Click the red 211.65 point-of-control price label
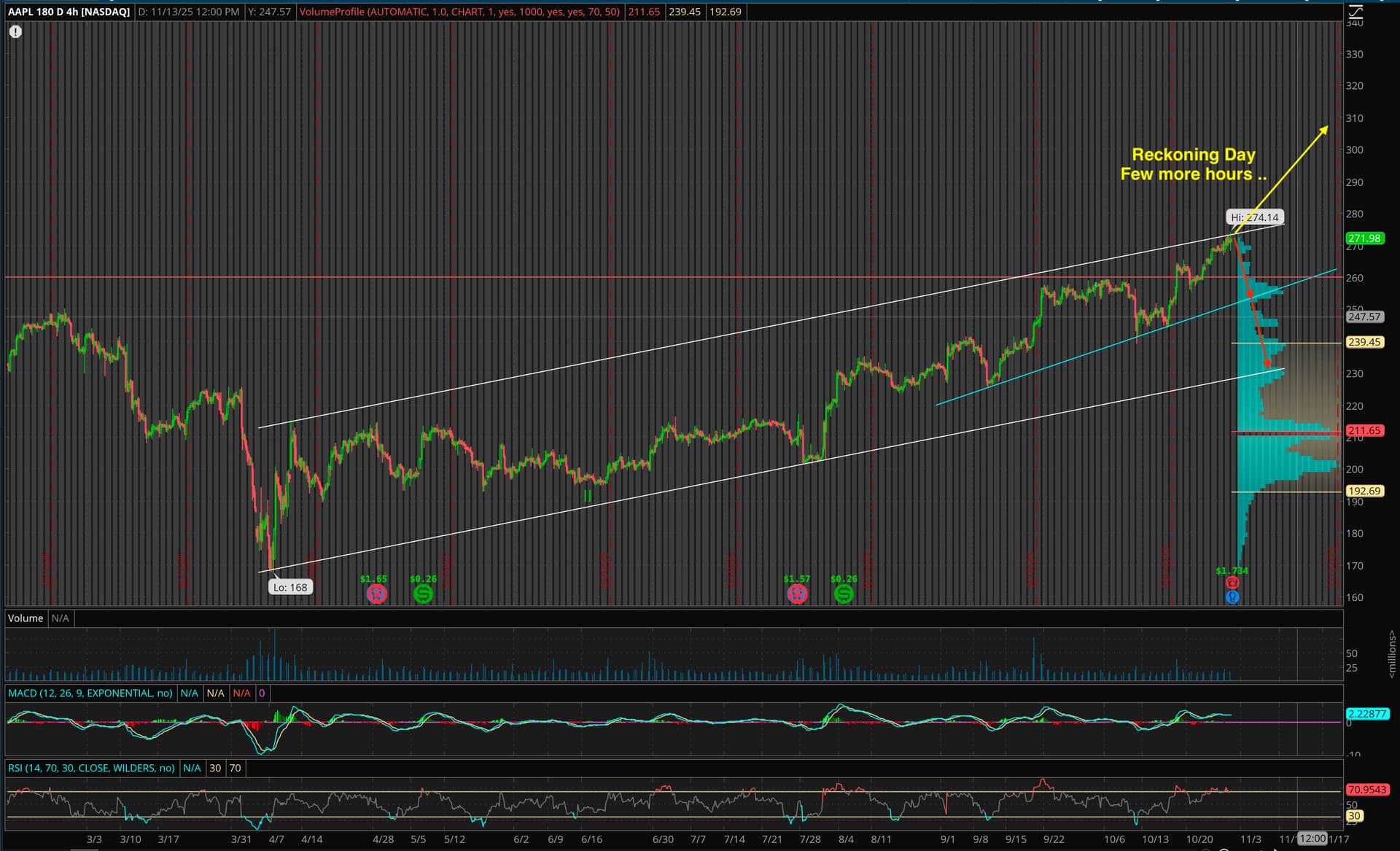The image size is (1400, 851). (x=1364, y=430)
